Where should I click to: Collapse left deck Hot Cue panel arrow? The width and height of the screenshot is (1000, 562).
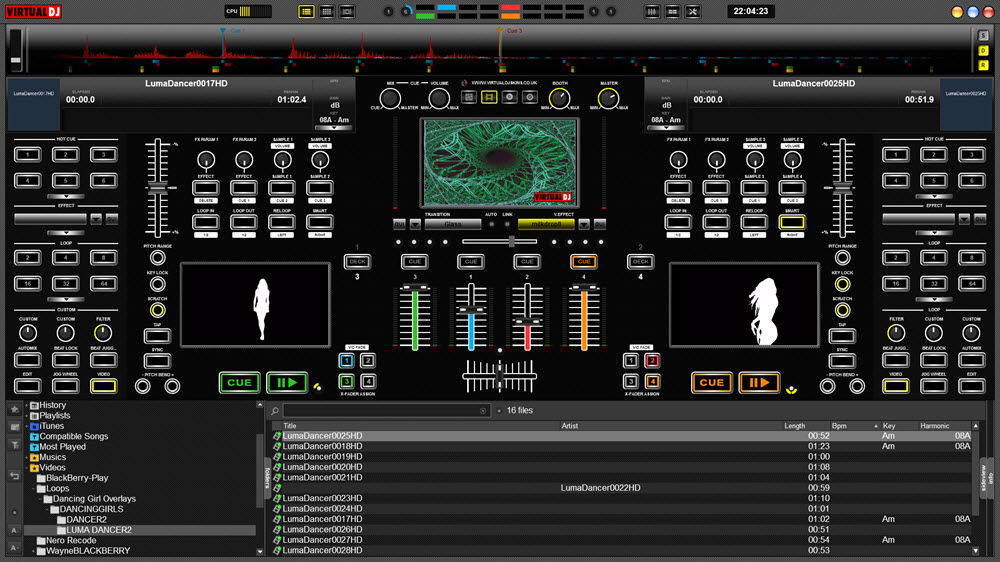[x=66, y=196]
